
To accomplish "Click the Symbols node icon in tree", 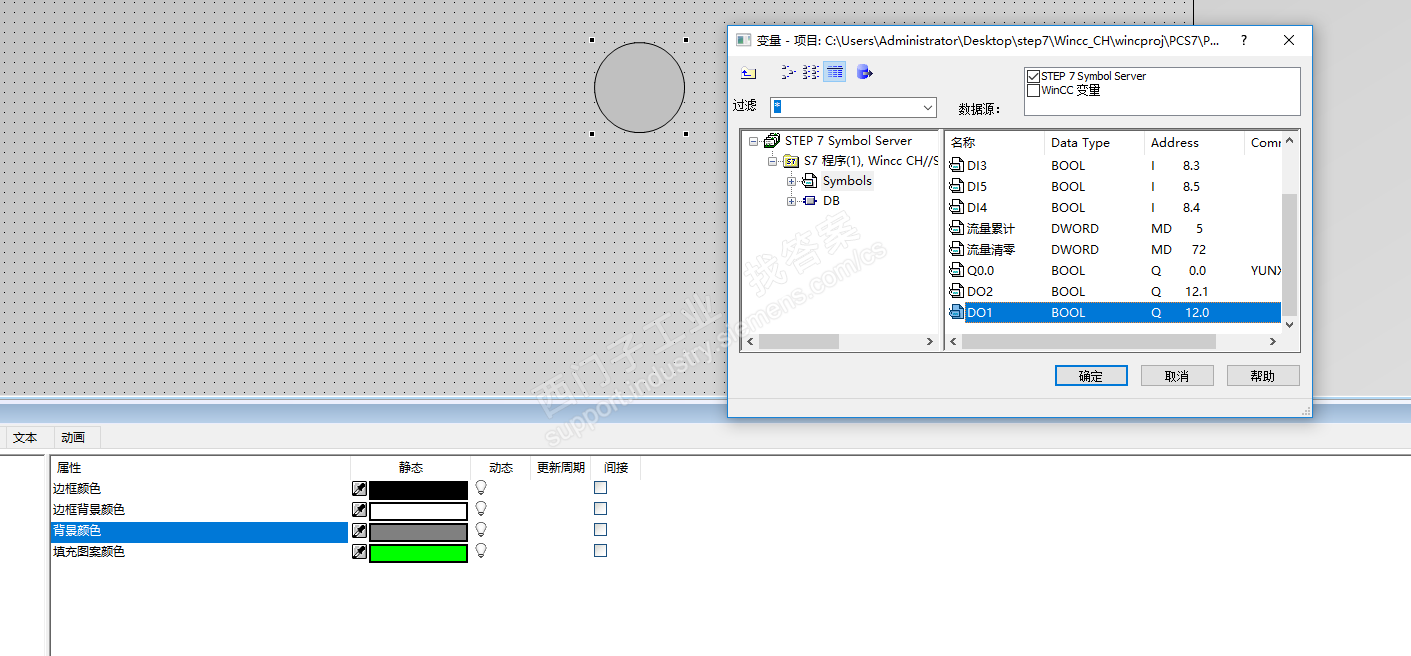I will (810, 181).
